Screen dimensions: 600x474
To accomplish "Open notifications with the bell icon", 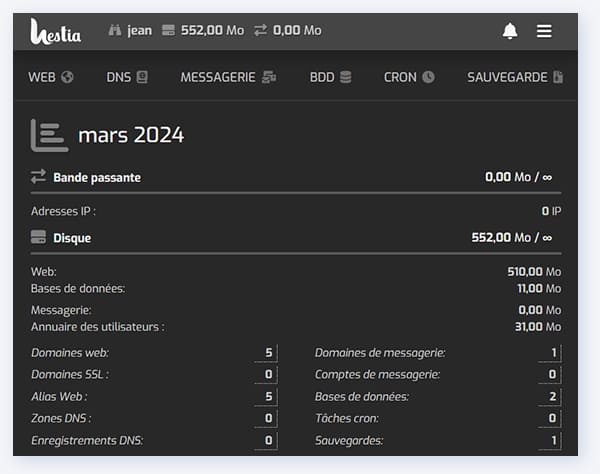I will pyautogui.click(x=510, y=31).
